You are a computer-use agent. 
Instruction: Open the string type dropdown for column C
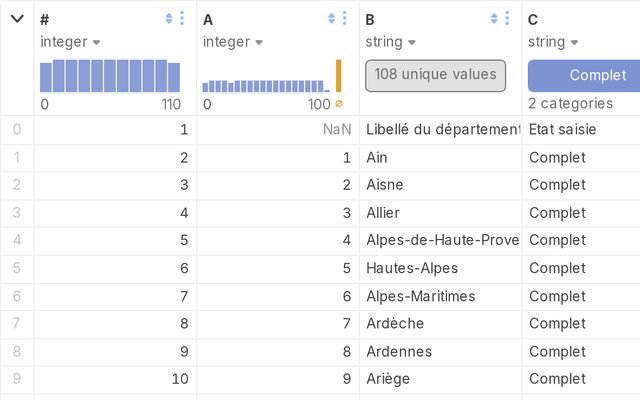point(553,42)
